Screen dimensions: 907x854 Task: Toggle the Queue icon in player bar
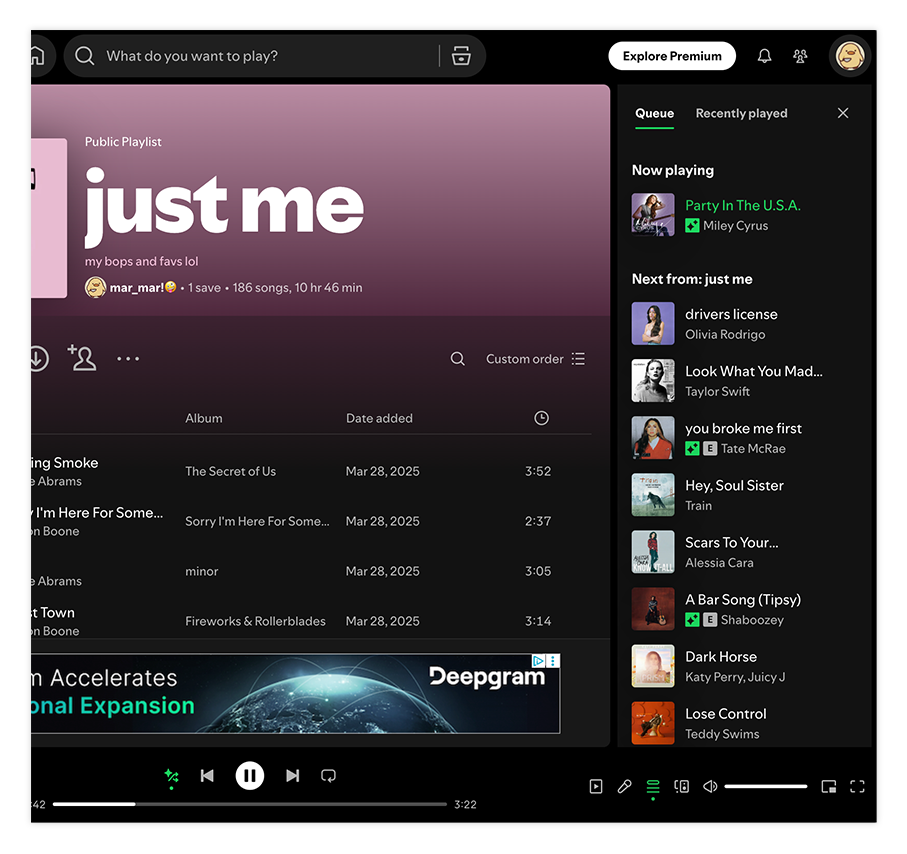652,786
